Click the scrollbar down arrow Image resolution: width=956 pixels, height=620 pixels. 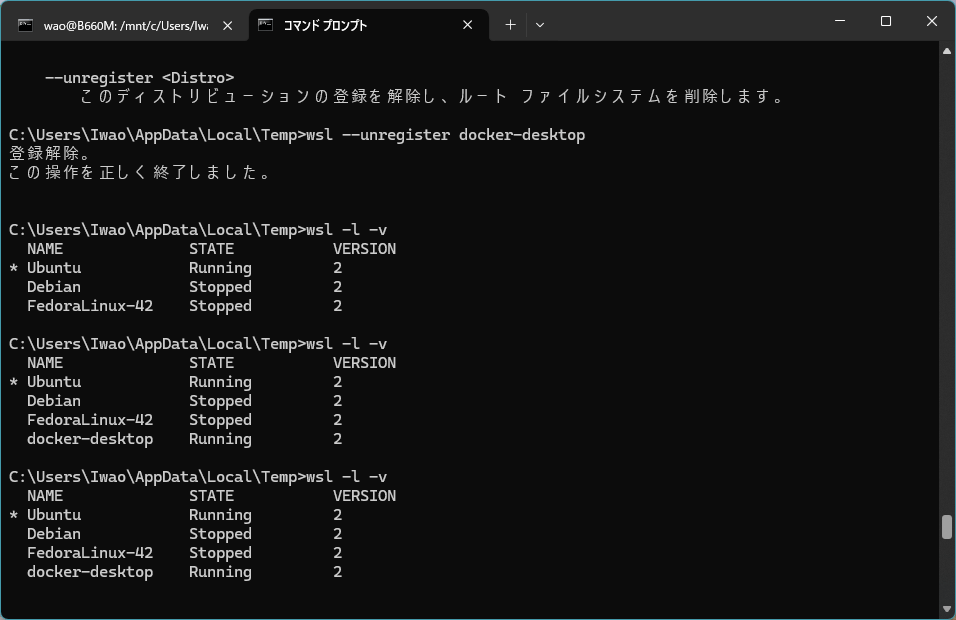point(946,608)
